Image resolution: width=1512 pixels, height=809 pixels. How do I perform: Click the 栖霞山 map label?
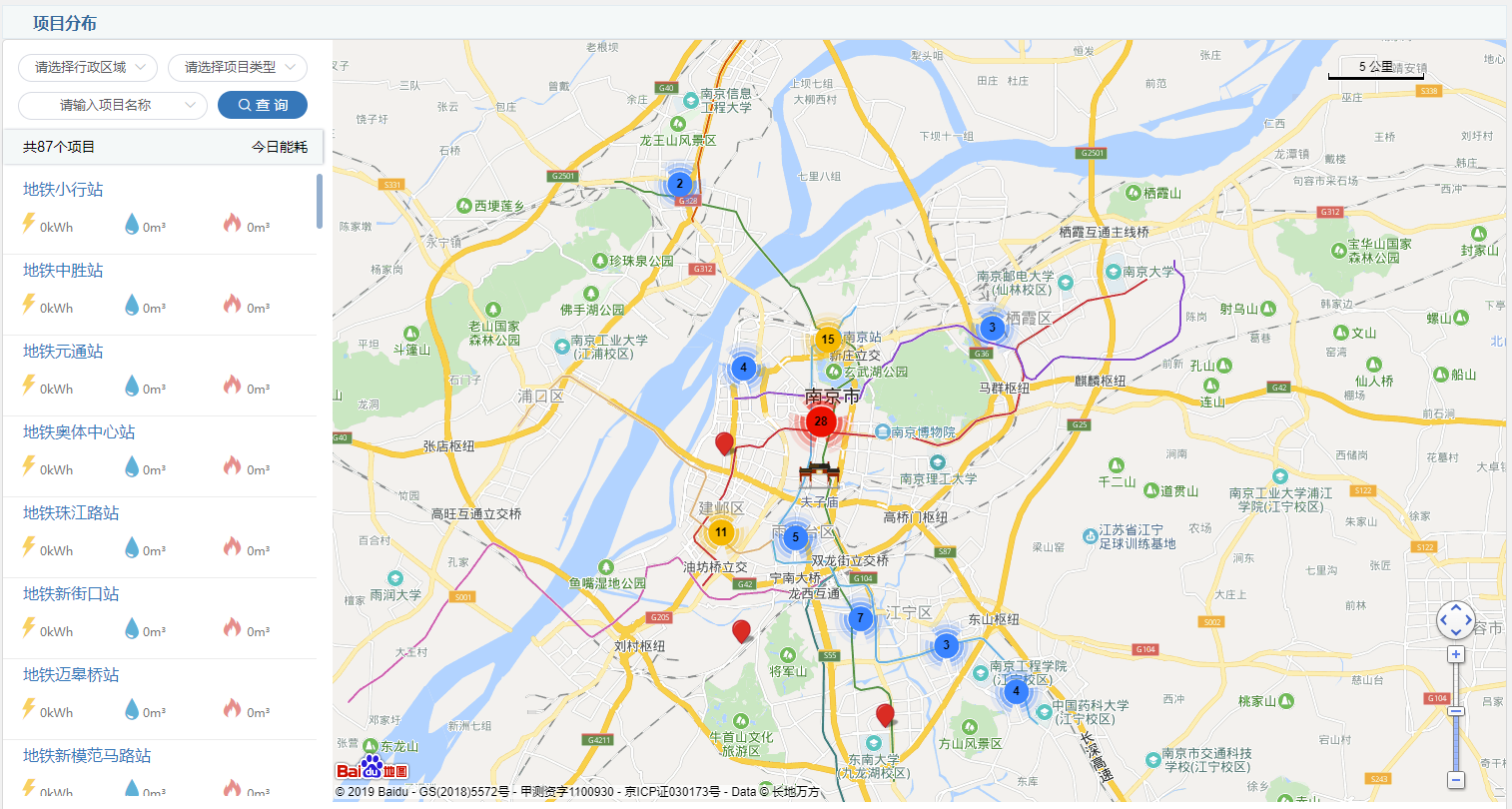click(1162, 193)
